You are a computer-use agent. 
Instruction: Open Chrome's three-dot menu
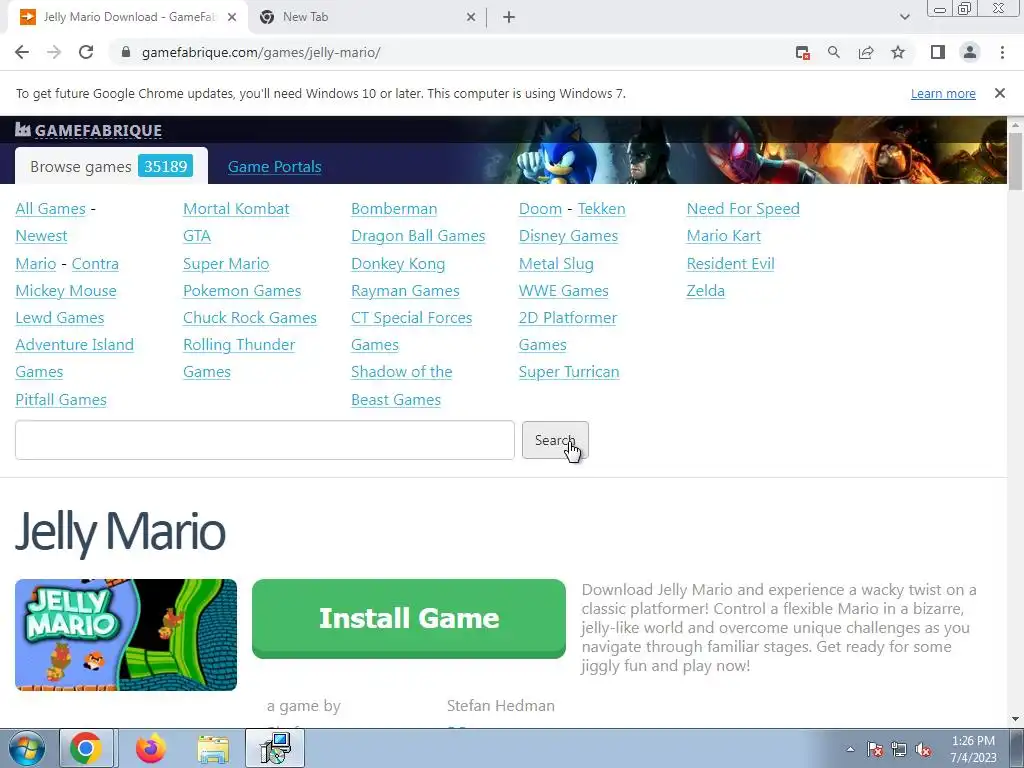[1002, 52]
